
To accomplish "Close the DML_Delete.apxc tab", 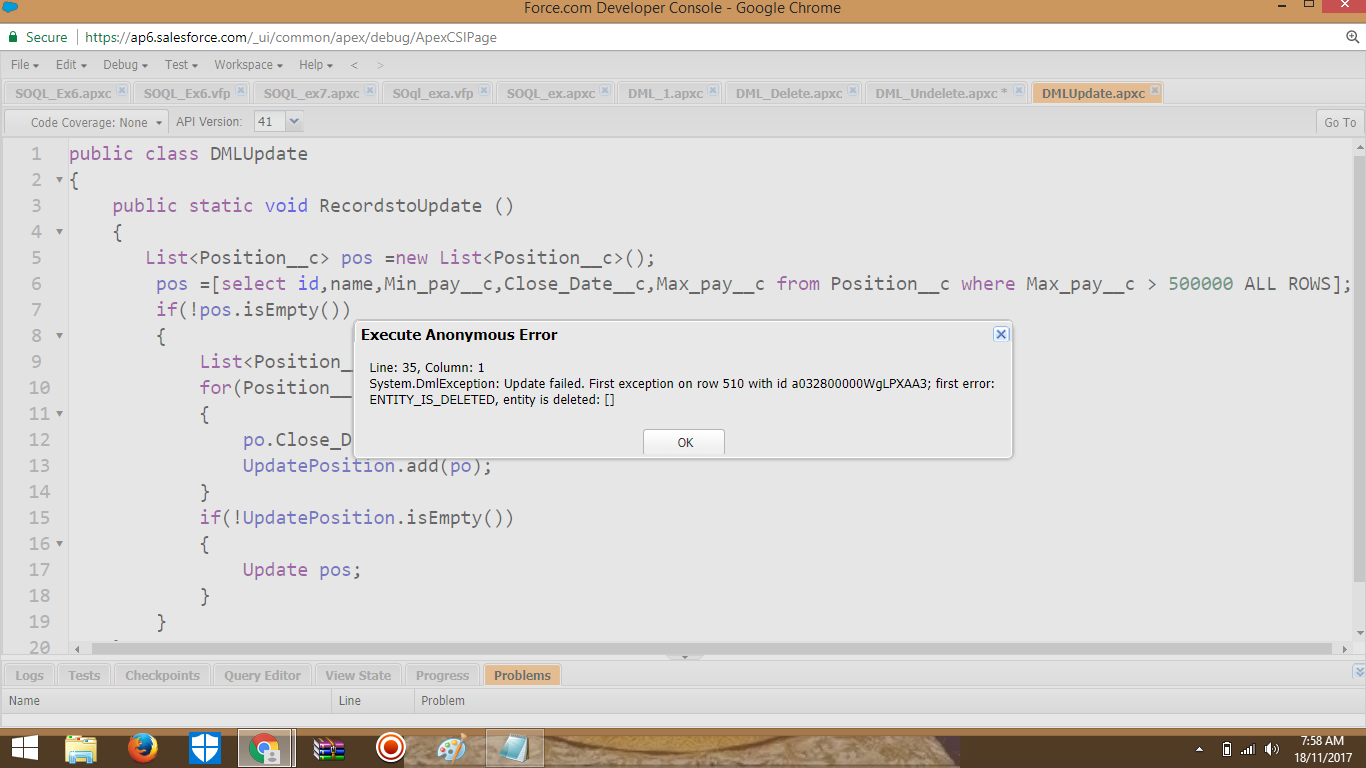I will 853,90.
